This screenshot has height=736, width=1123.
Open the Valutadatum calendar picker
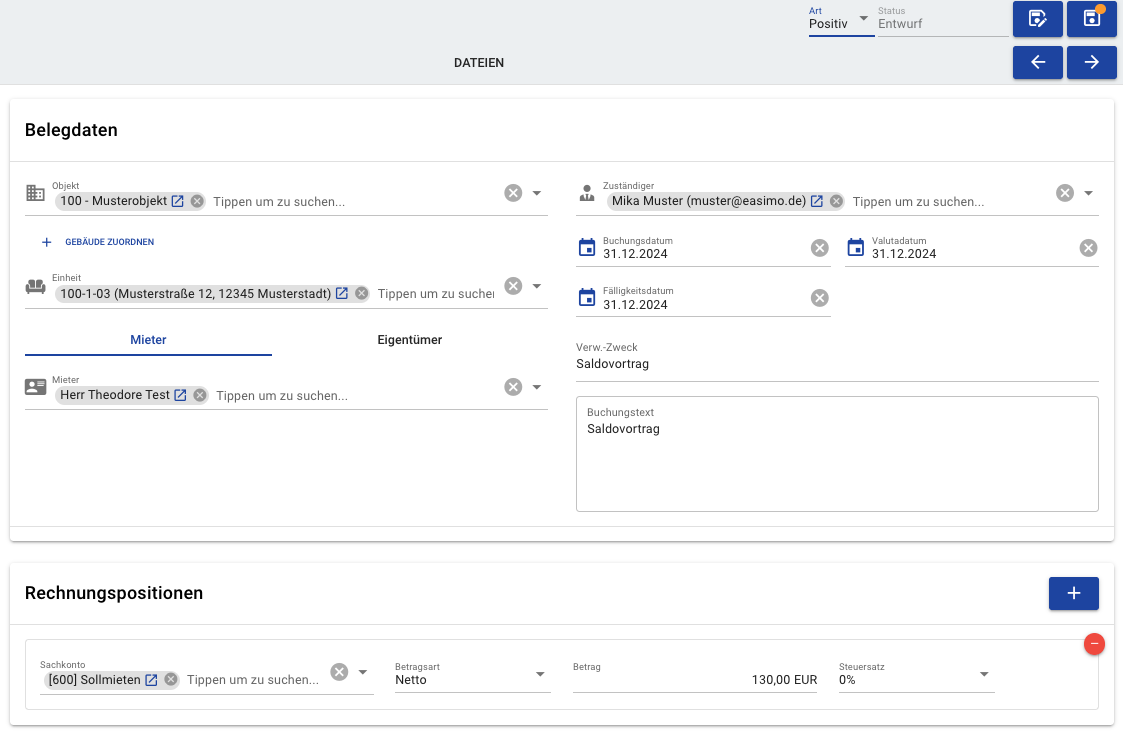click(x=855, y=248)
